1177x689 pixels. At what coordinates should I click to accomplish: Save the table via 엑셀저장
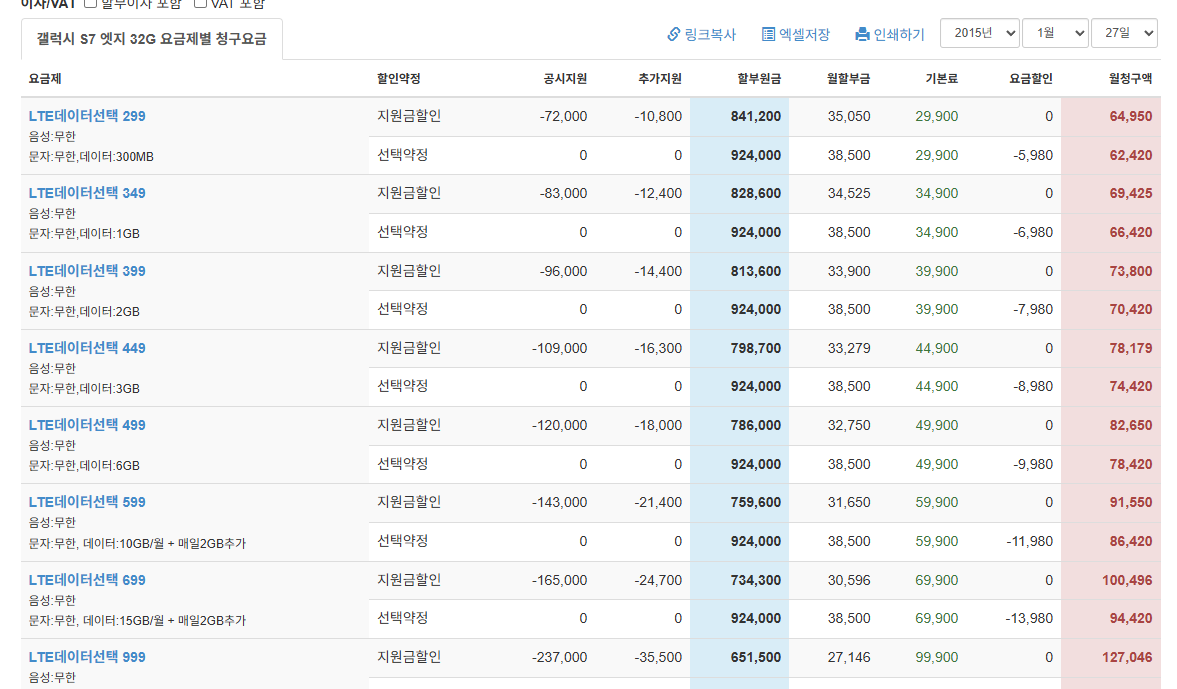tap(796, 35)
